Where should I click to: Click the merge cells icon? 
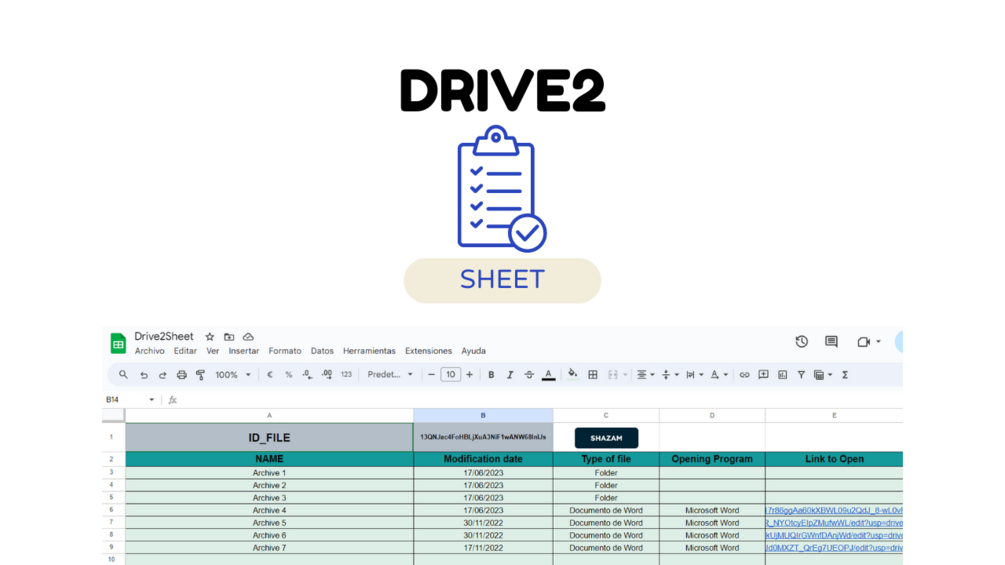[x=613, y=375]
